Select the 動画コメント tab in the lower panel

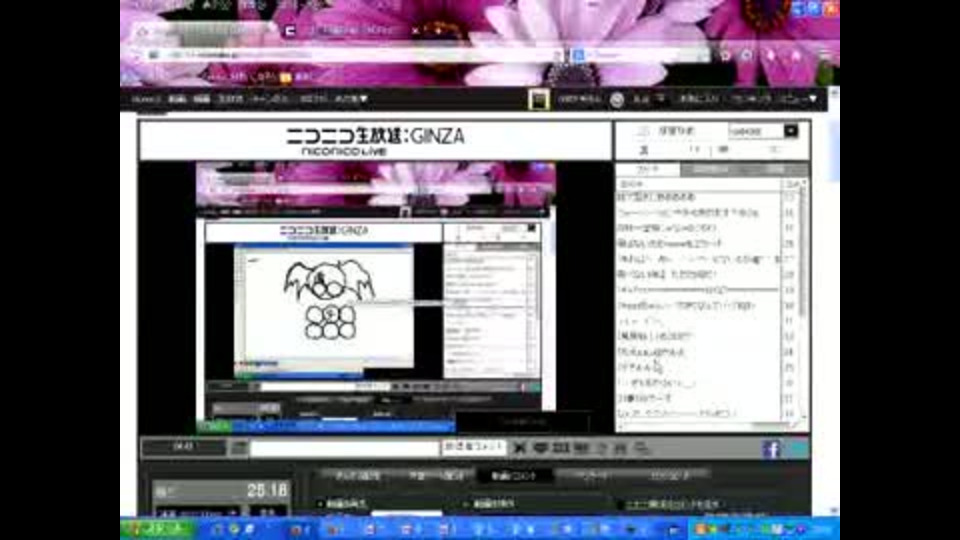point(514,475)
